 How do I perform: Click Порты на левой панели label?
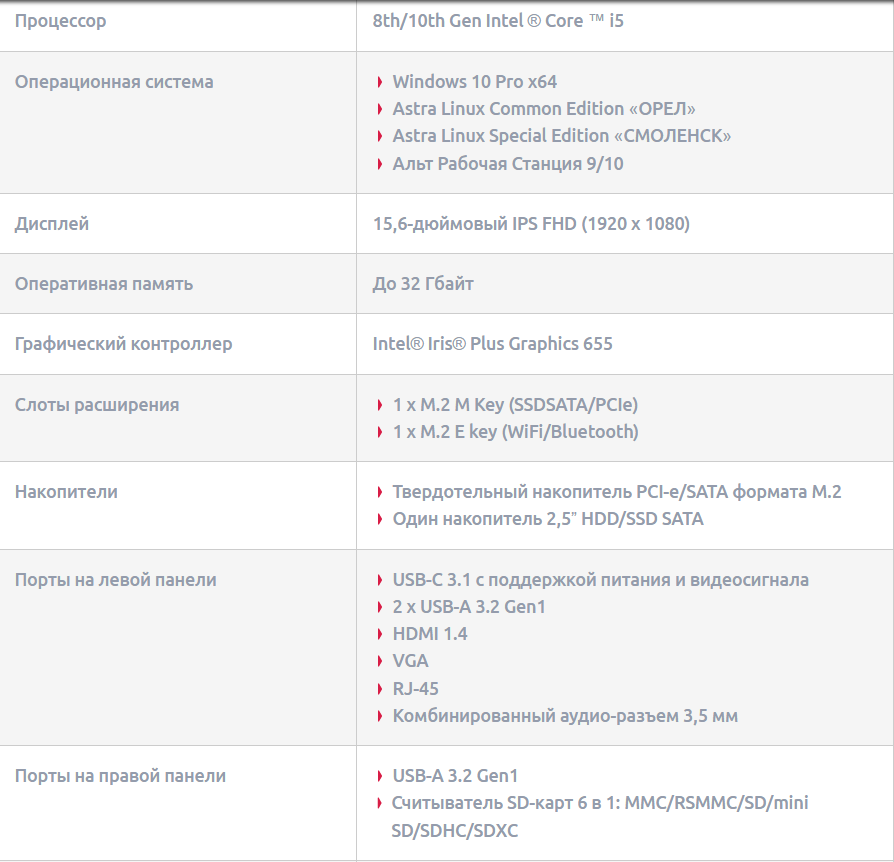(x=115, y=580)
